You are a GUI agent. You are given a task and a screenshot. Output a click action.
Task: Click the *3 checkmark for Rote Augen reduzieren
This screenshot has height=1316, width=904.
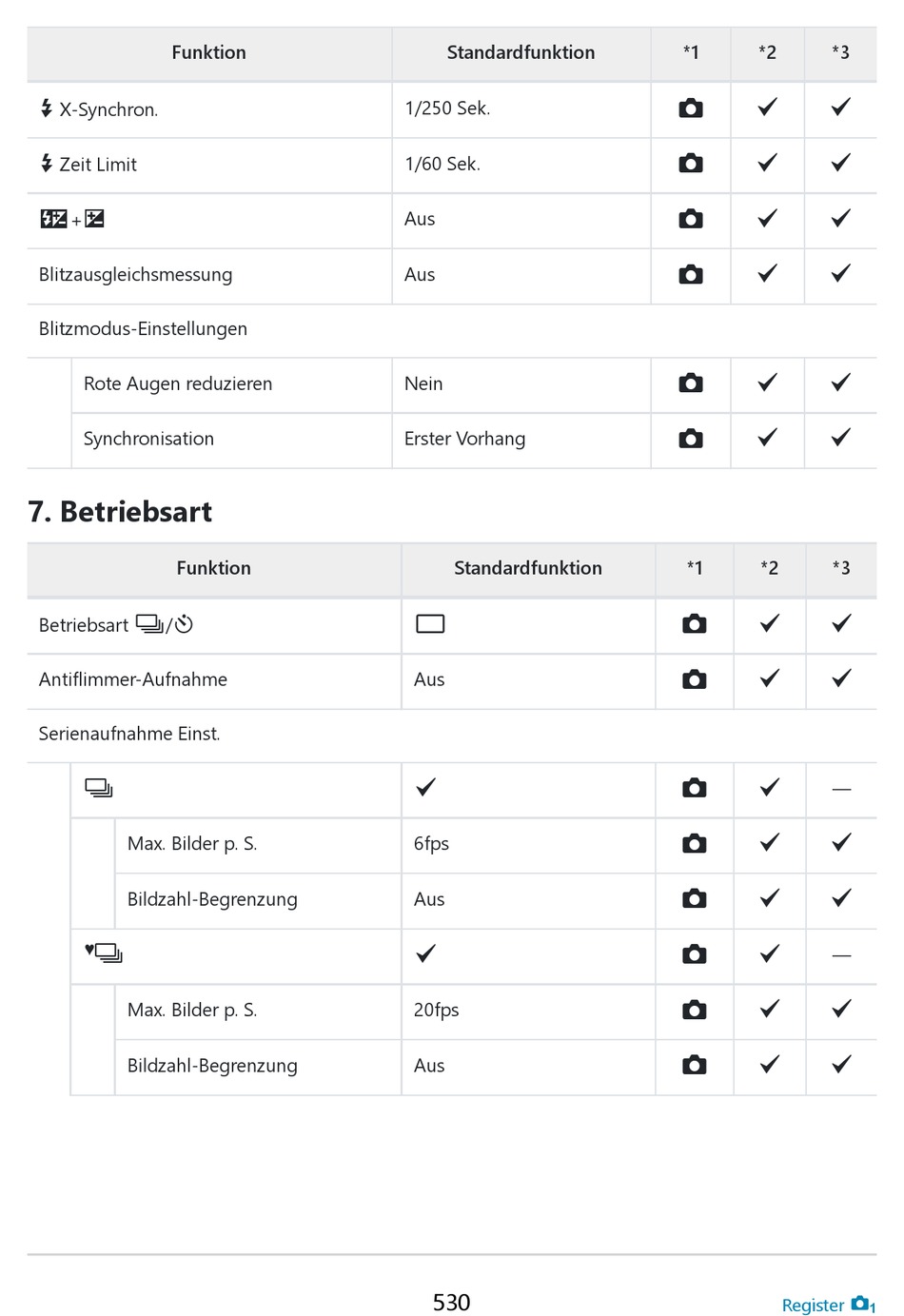[840, 383]
